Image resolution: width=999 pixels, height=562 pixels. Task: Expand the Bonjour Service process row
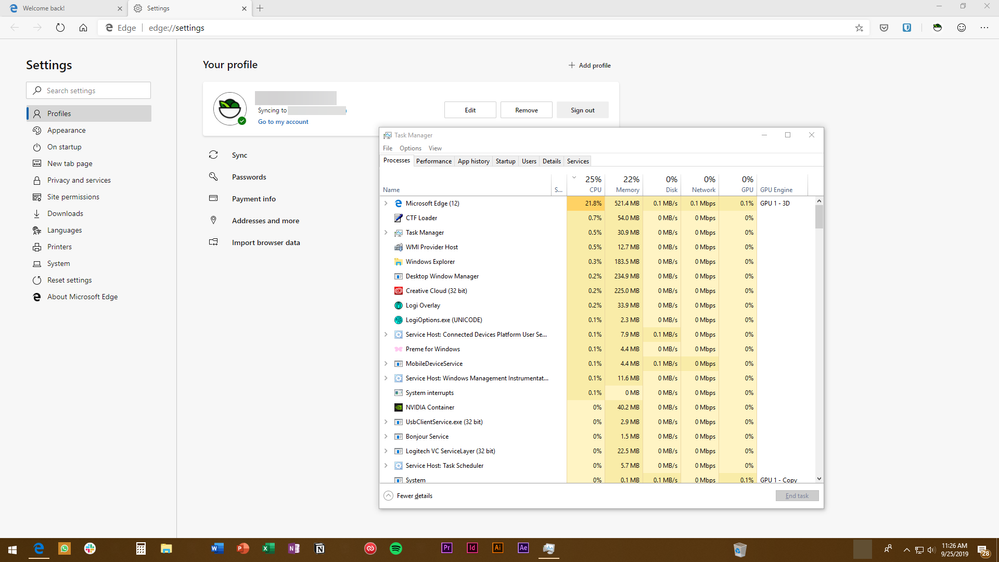pos(385,436)
